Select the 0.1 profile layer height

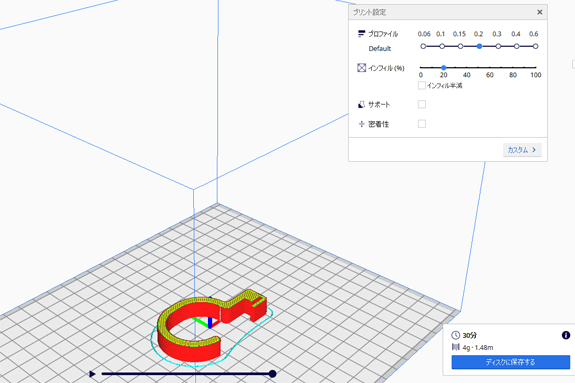click(x=442, y=46)
